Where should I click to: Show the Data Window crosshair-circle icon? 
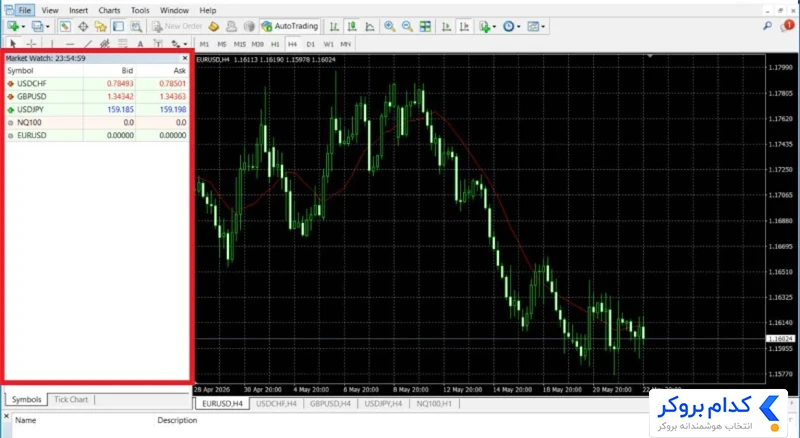click(x=83, y=27)
